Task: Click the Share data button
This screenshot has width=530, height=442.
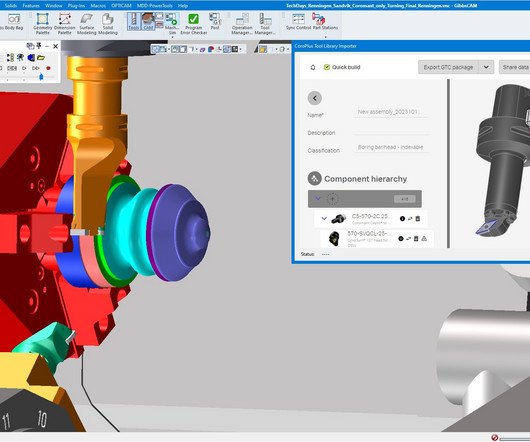Action: click(x=515, y=67)
